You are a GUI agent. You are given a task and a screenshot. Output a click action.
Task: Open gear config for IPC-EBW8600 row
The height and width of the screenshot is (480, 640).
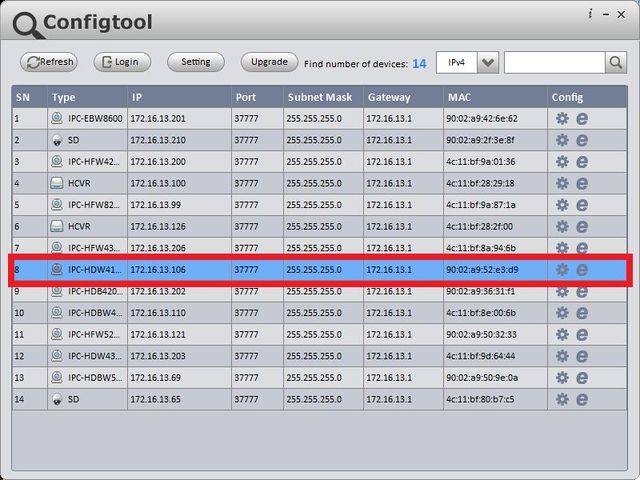tap(562, 119)
